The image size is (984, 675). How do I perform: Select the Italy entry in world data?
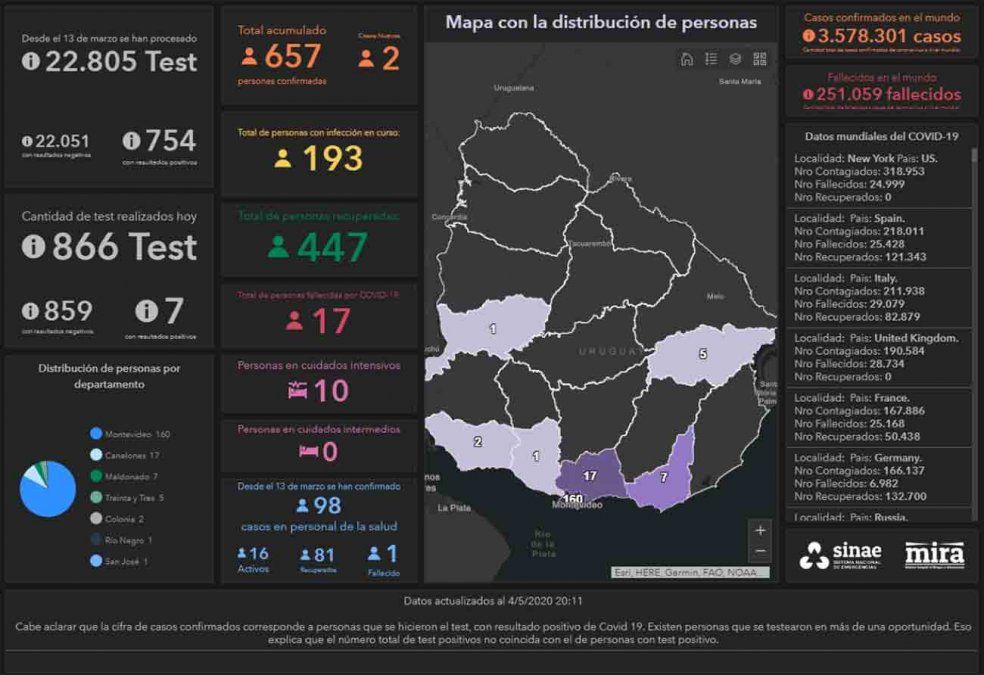point(878,297)
